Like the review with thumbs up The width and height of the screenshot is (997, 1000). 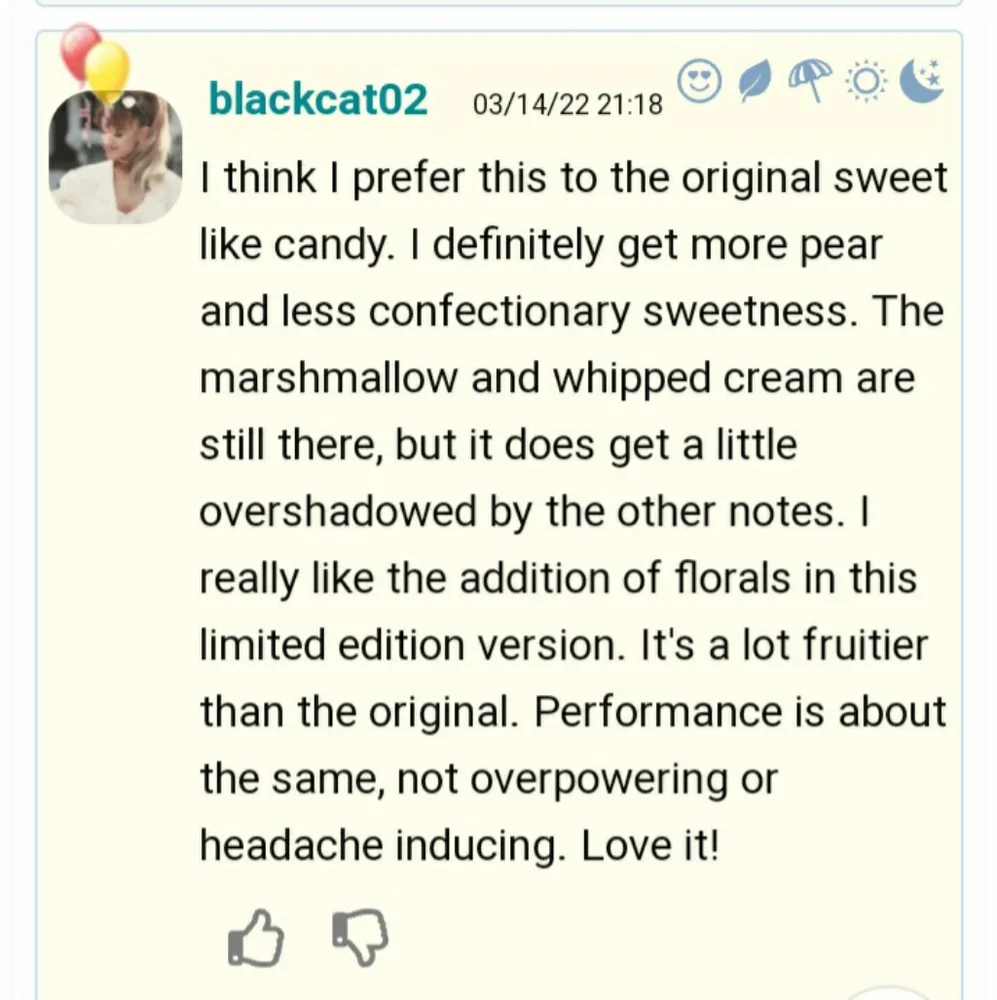[x=256, y=938]
